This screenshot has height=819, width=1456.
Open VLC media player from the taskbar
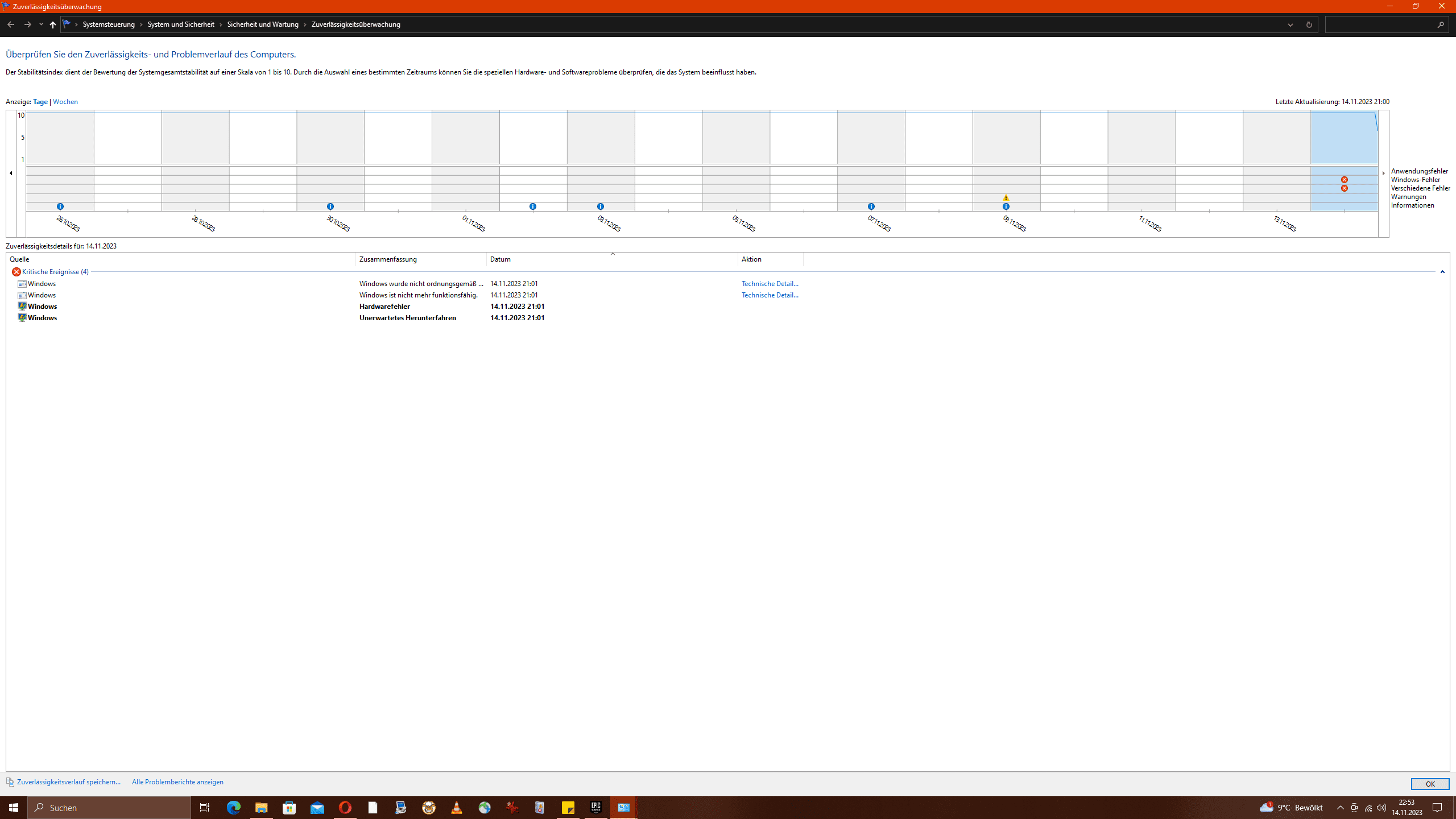pos(457,808)
